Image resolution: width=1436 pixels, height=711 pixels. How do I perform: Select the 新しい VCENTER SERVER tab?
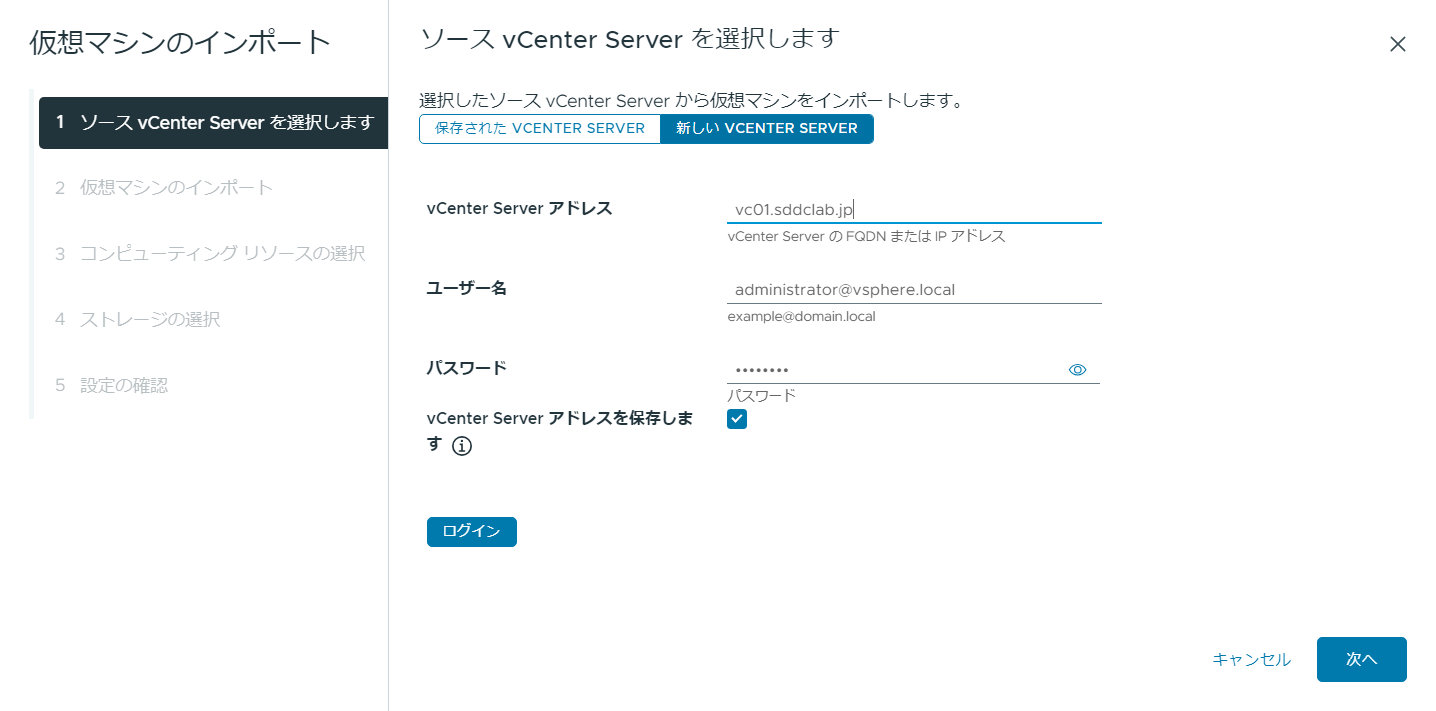coord(767,129)
